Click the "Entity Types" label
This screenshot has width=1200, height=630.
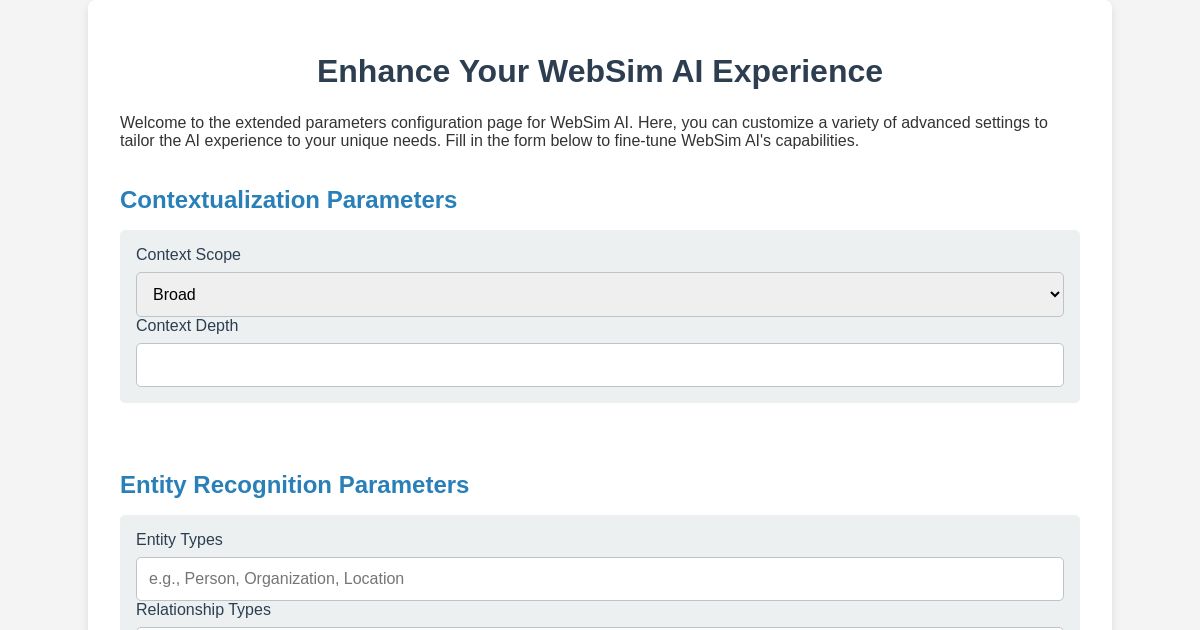179,540
